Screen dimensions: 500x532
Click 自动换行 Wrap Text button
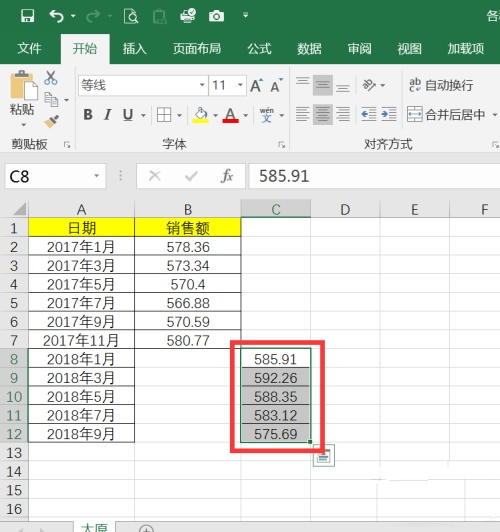(x=441, y=85)
